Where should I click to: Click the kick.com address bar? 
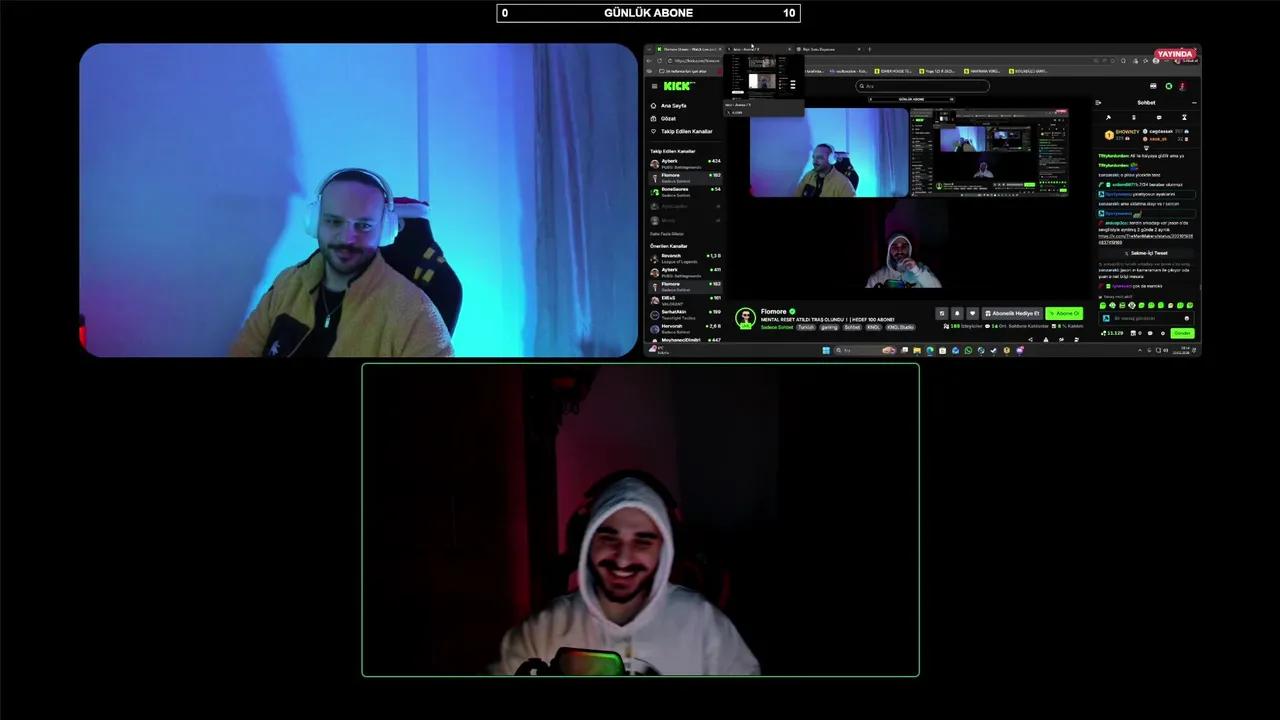click(695, 61)
